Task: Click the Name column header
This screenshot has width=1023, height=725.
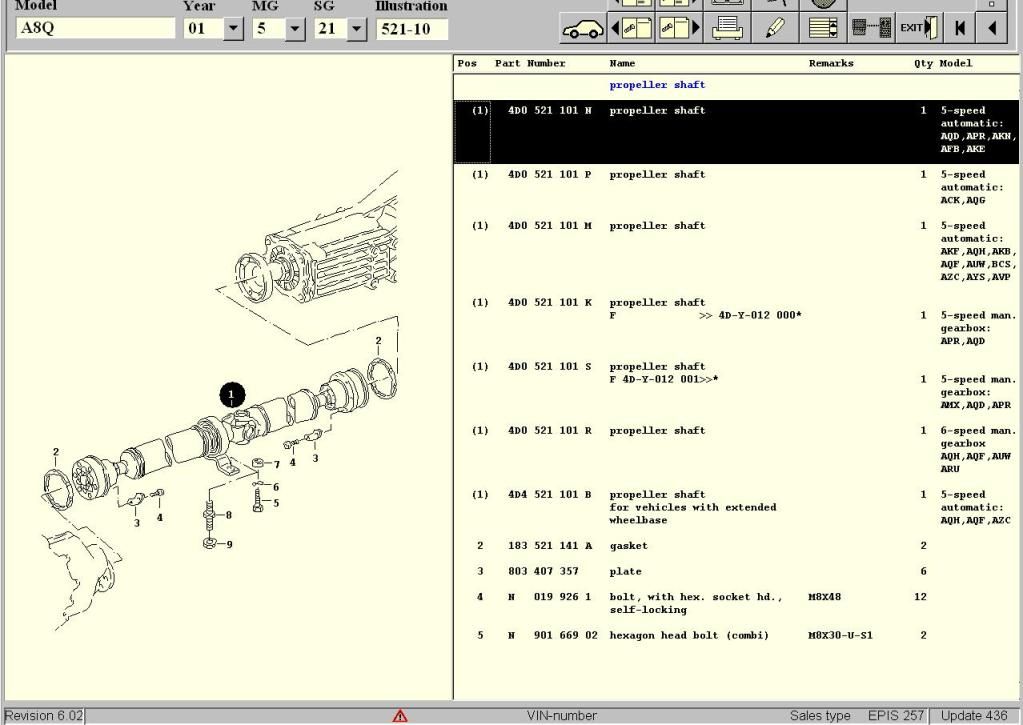Action: [622, 63]
